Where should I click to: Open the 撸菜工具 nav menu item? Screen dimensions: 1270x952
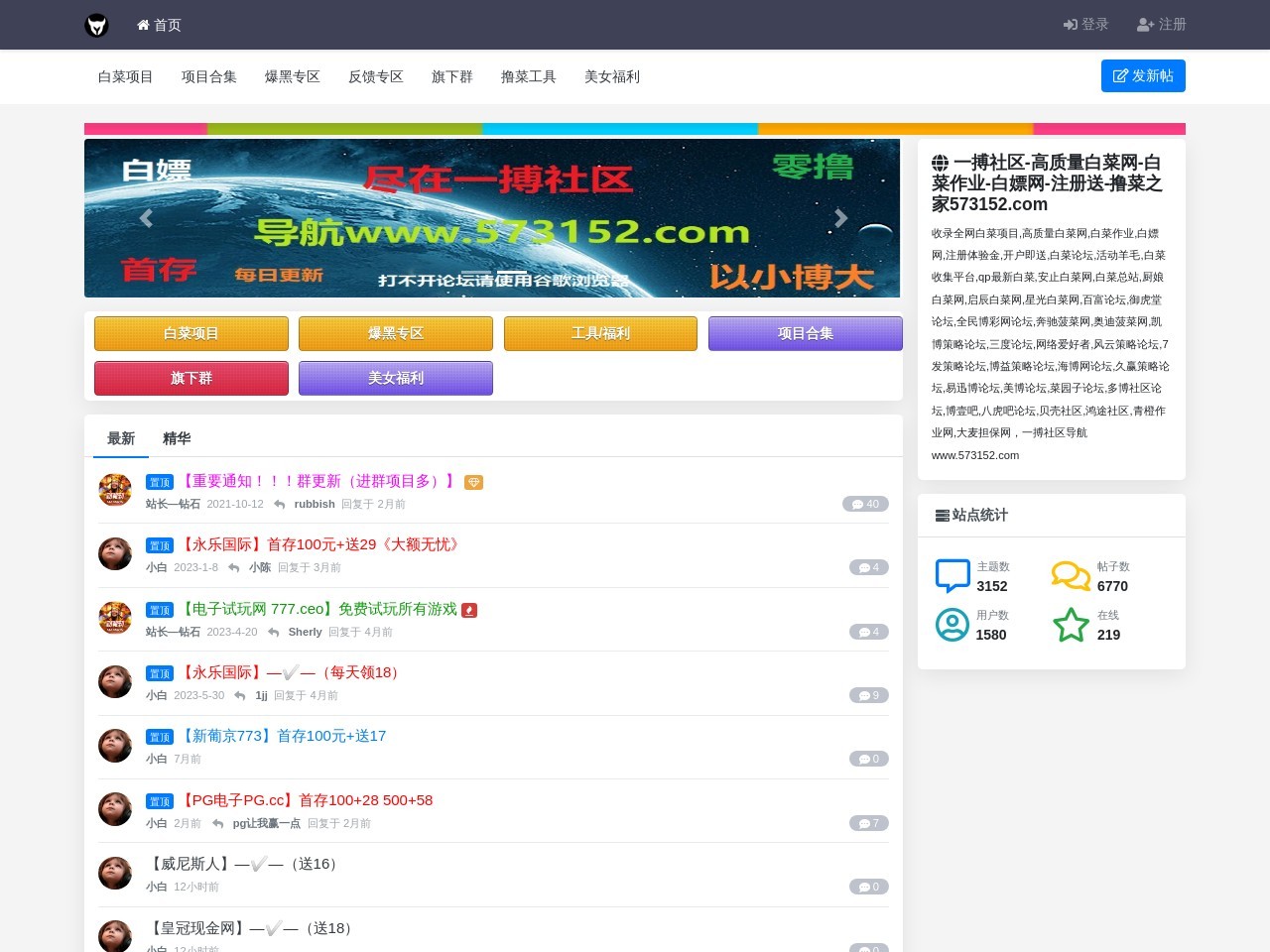point(529,76)
